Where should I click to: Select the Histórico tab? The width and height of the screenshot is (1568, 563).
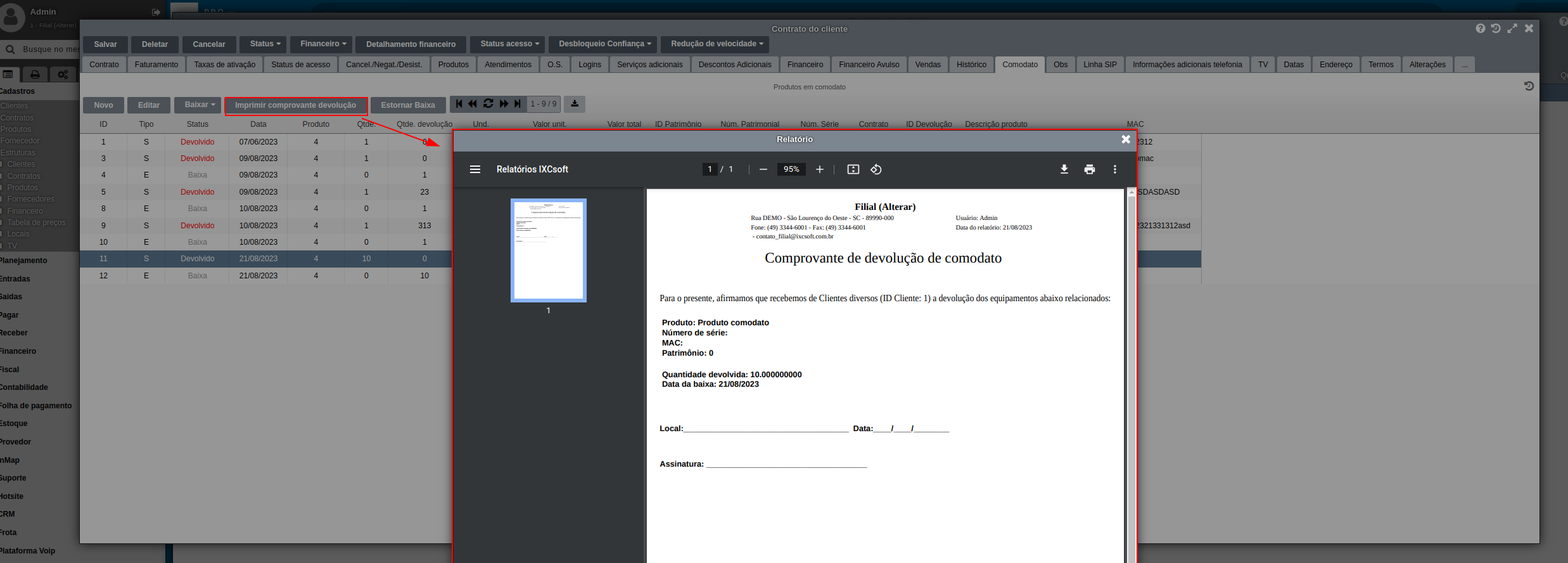pyautogui.click(x=971, y=65)
